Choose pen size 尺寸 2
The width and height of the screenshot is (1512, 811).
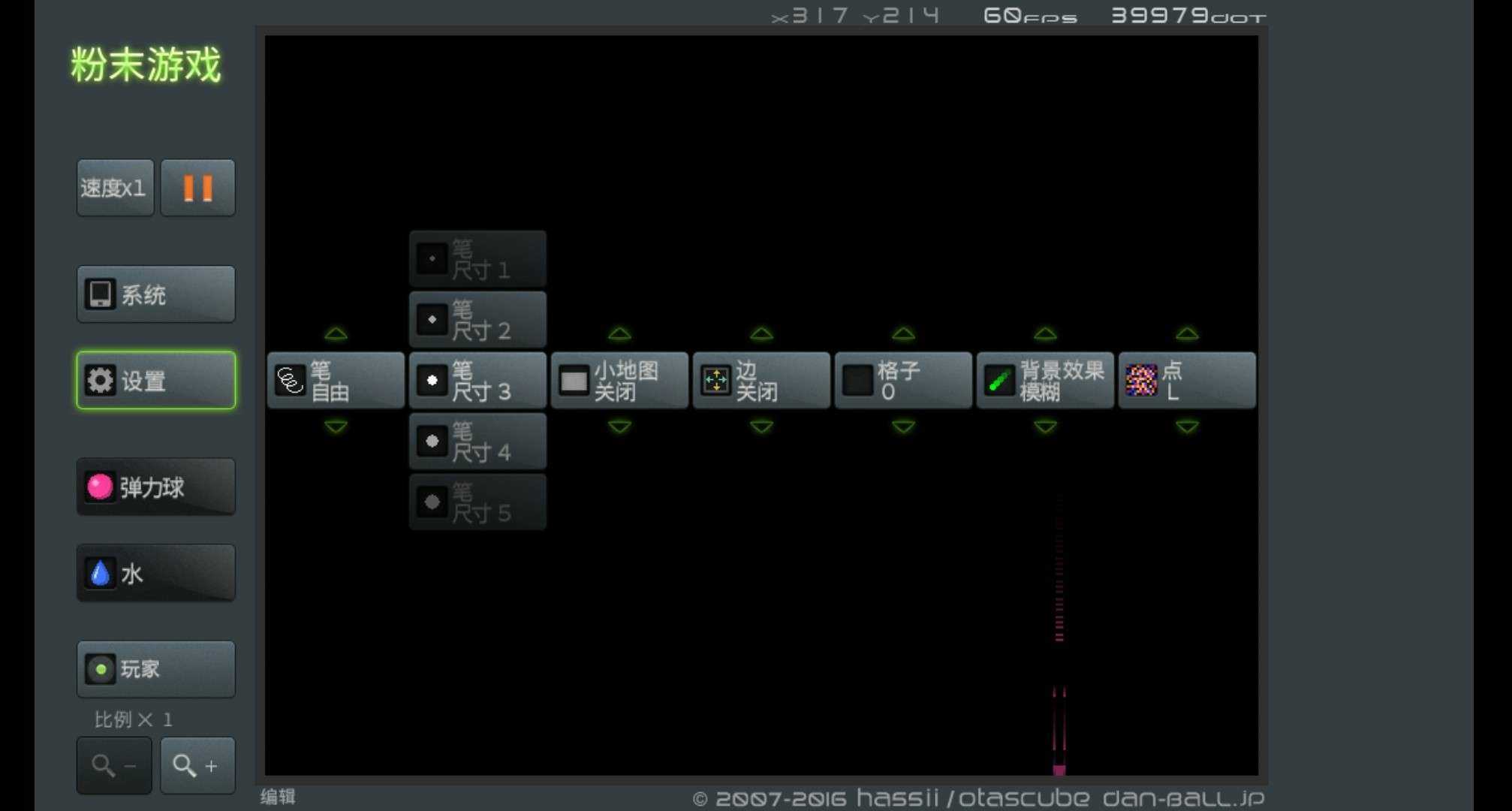[x=477, y=320]
